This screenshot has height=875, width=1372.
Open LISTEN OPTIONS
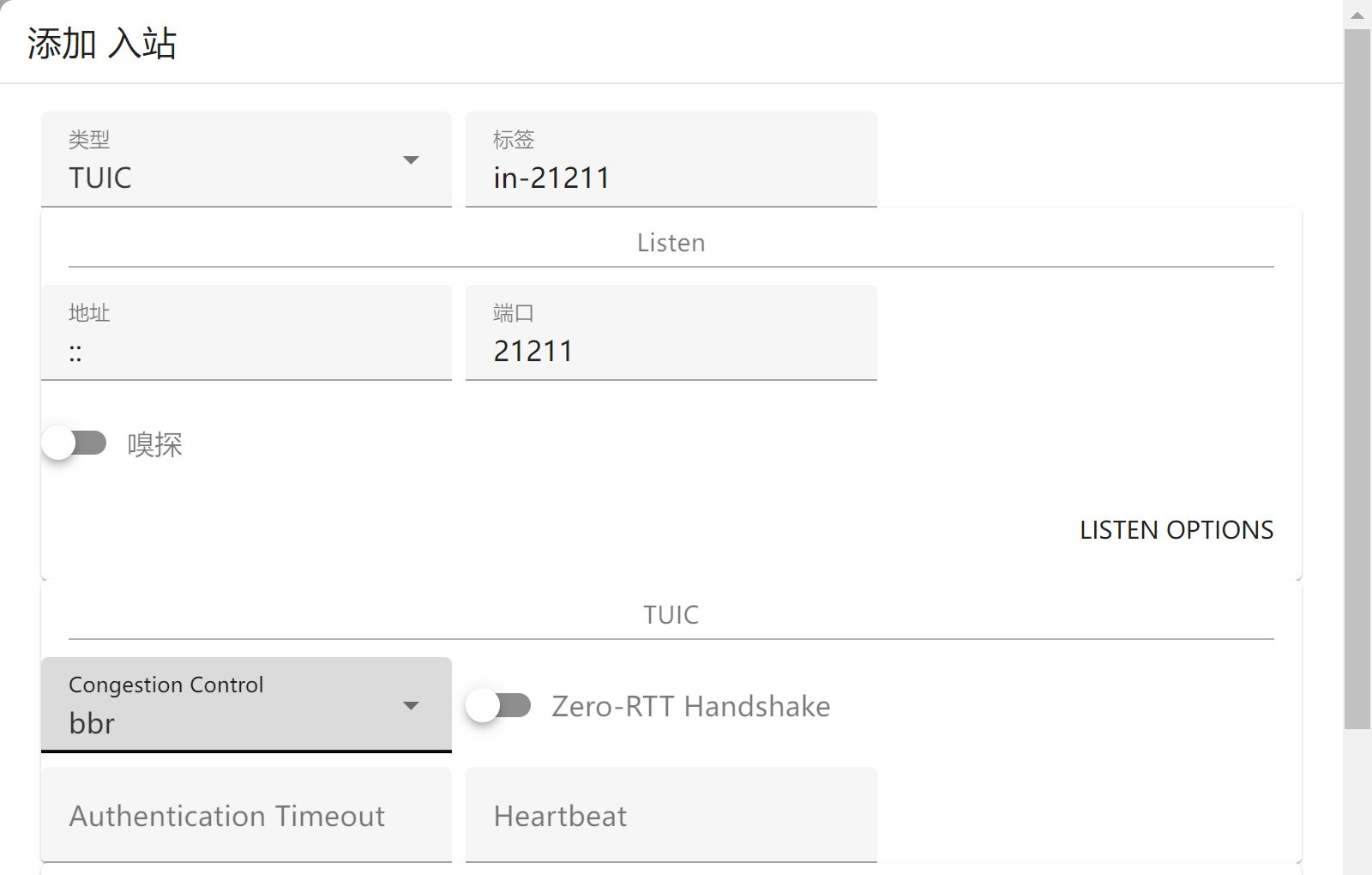click(x=1176, y=530)
